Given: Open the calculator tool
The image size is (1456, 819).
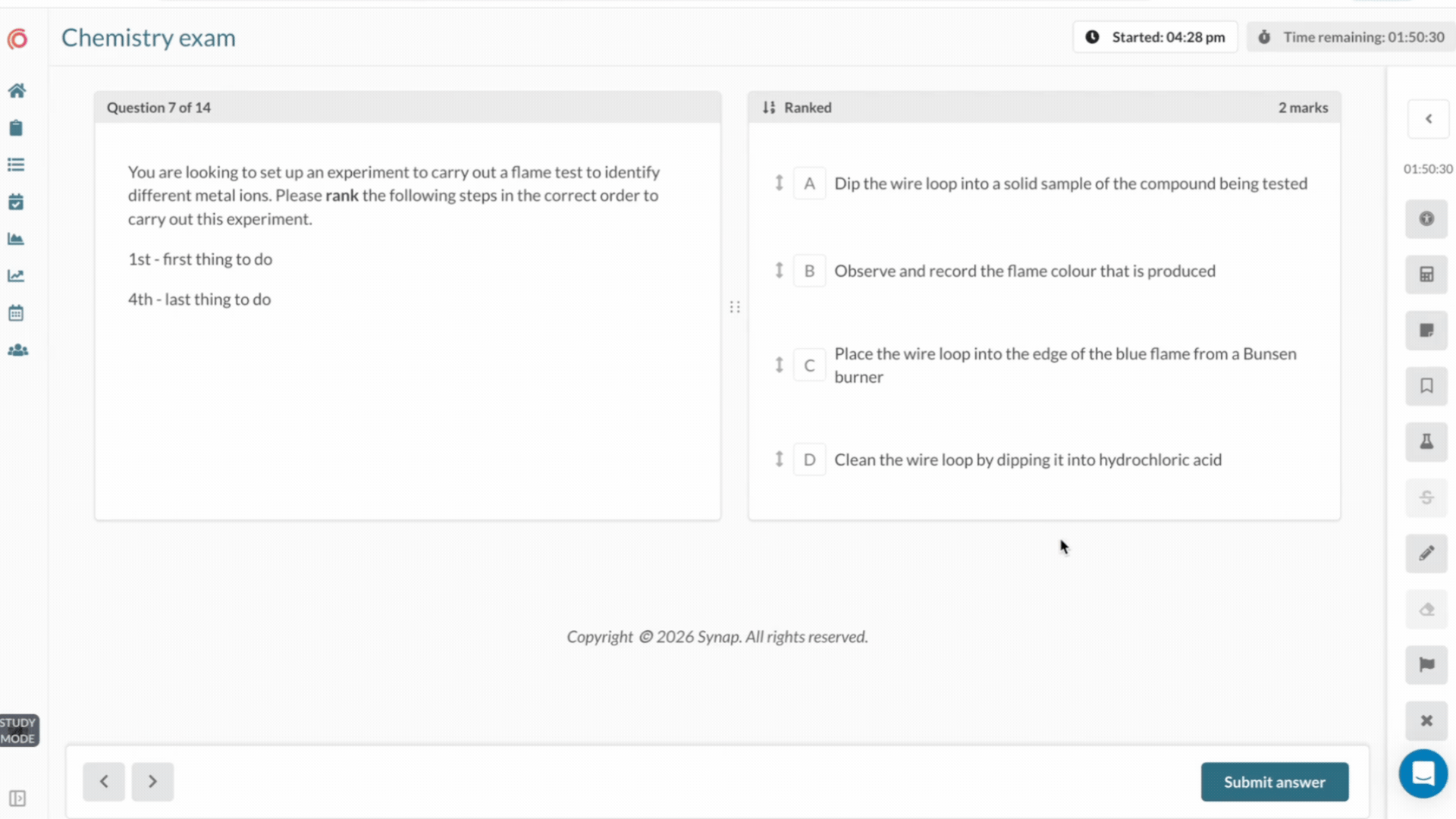Looking at the screenshot, I should (x=1426, y=275).
